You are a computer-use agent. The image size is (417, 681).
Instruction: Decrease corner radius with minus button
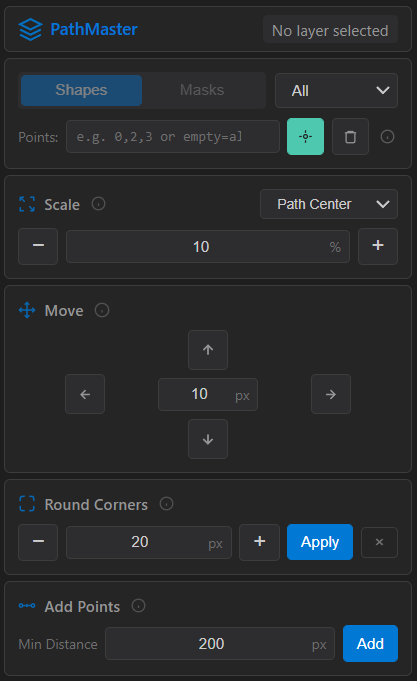coord(38,542)
